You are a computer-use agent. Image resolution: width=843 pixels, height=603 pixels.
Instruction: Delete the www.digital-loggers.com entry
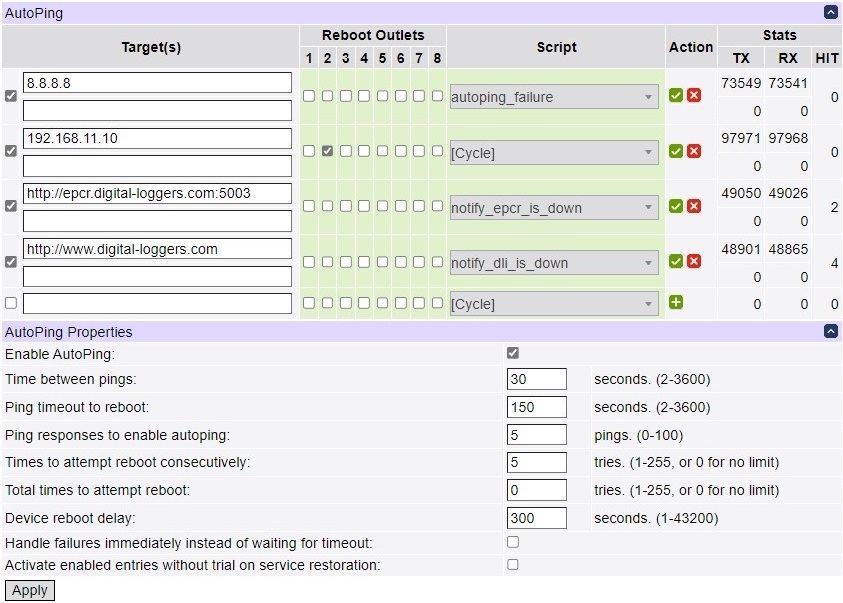pos(694,261)
